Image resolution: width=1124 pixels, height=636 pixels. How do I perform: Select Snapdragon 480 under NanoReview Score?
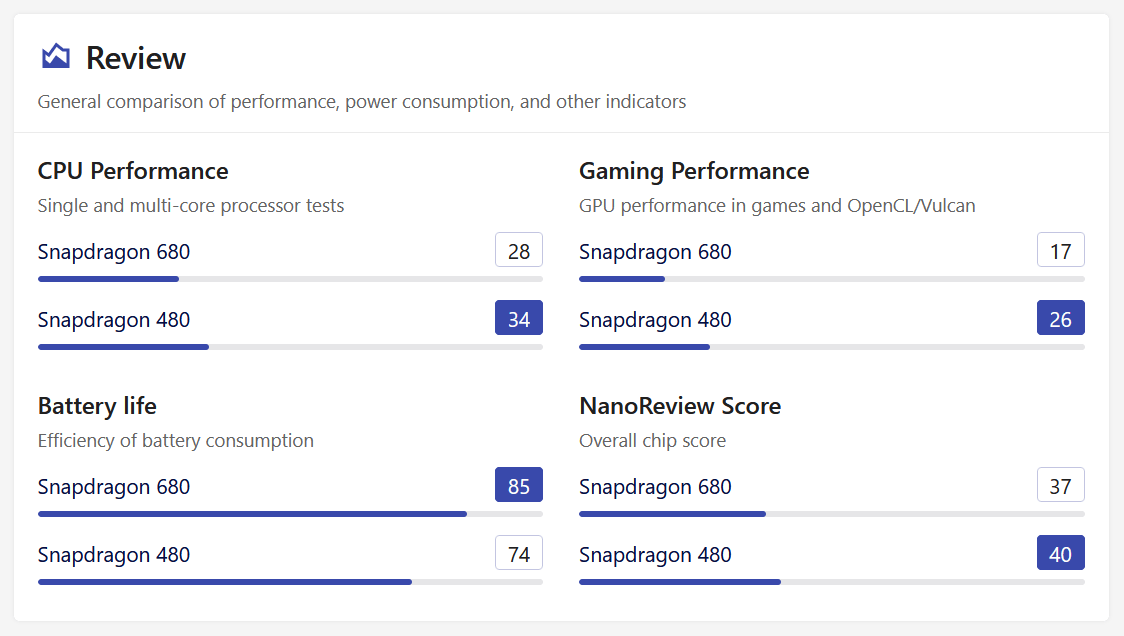655,555
